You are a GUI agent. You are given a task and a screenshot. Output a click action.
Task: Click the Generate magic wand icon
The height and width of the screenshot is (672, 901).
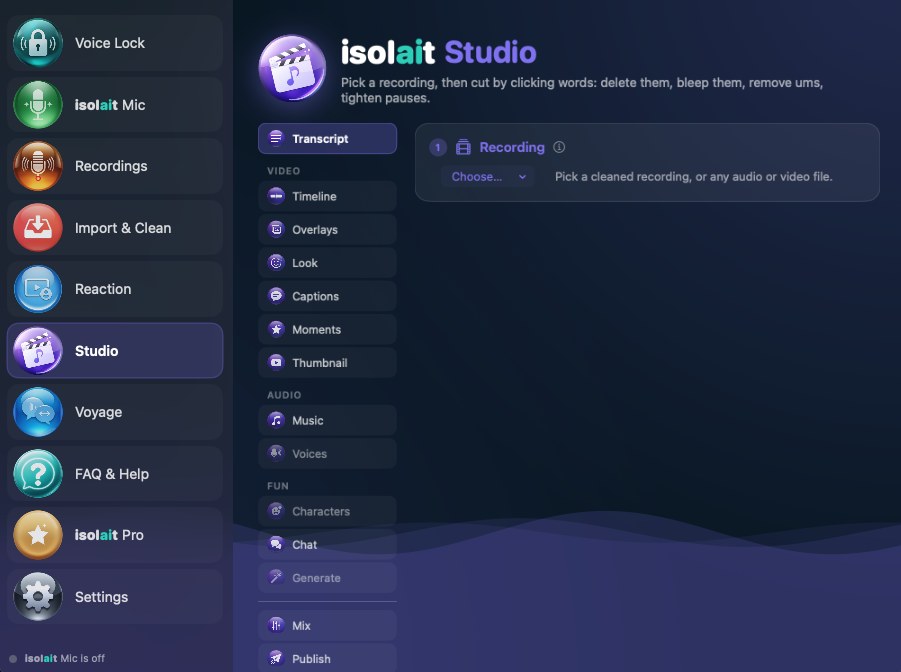pyautogui.click(x=276, y=578)
